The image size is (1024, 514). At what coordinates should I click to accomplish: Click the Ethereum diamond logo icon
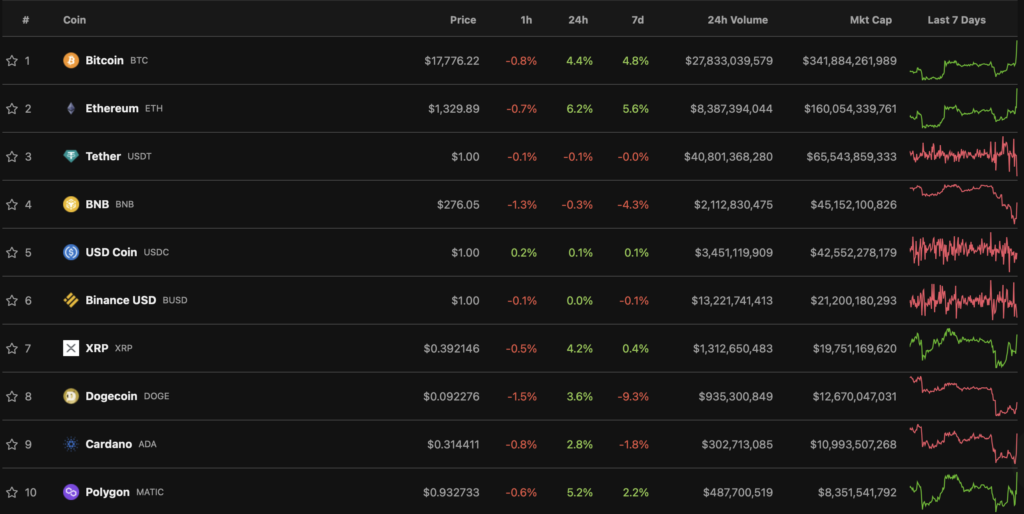(x=71, y=109)
